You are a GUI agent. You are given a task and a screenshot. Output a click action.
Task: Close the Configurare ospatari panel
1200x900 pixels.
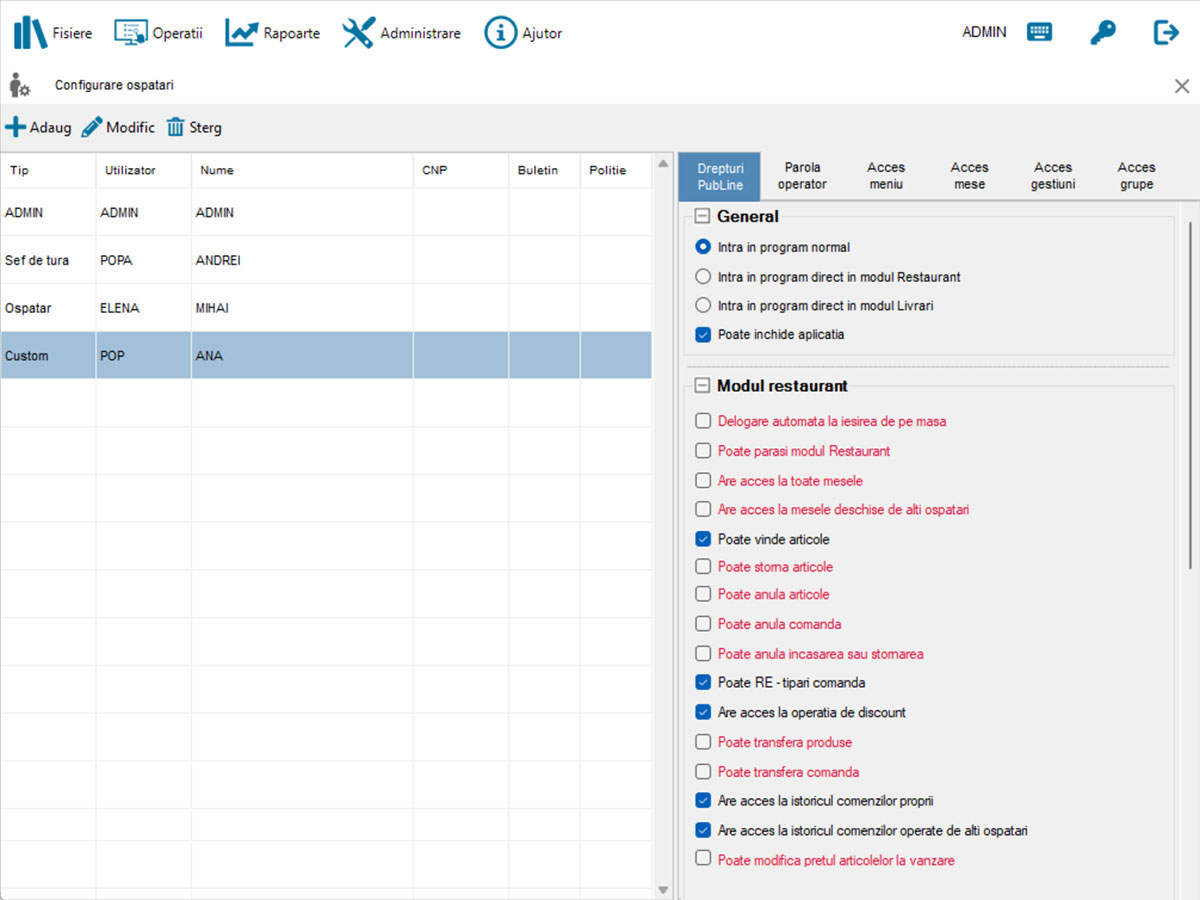[x=1182, y=86]
